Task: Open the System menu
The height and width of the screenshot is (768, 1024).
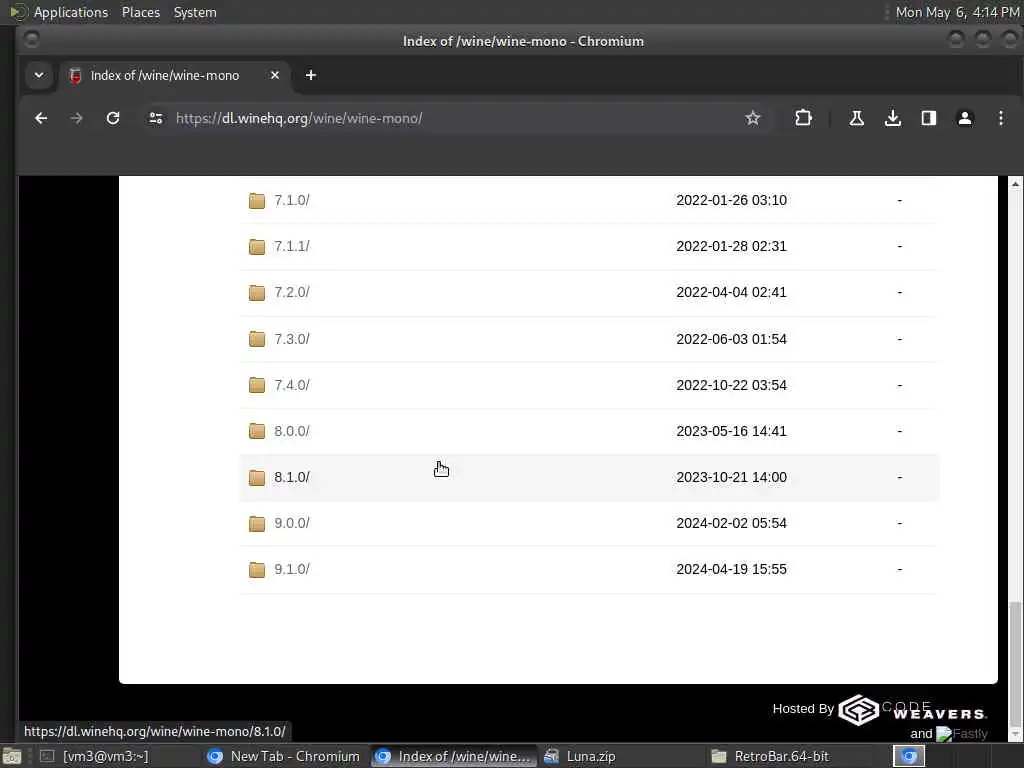Action: (195, 12)
